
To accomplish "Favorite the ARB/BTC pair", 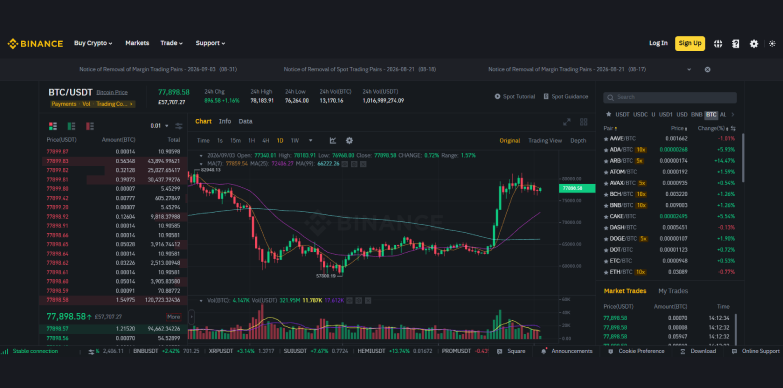I will (606, 161).
